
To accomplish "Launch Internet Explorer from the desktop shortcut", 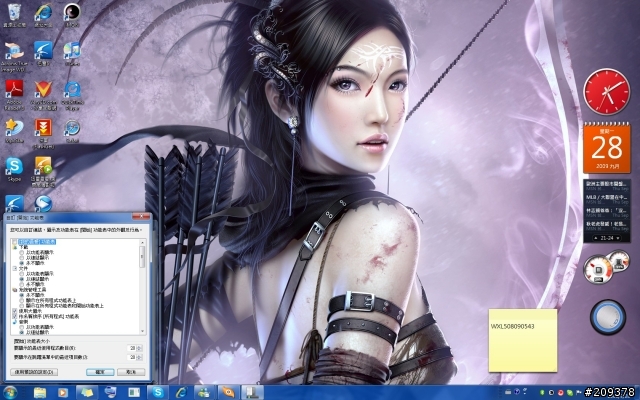I will point(43,15).
